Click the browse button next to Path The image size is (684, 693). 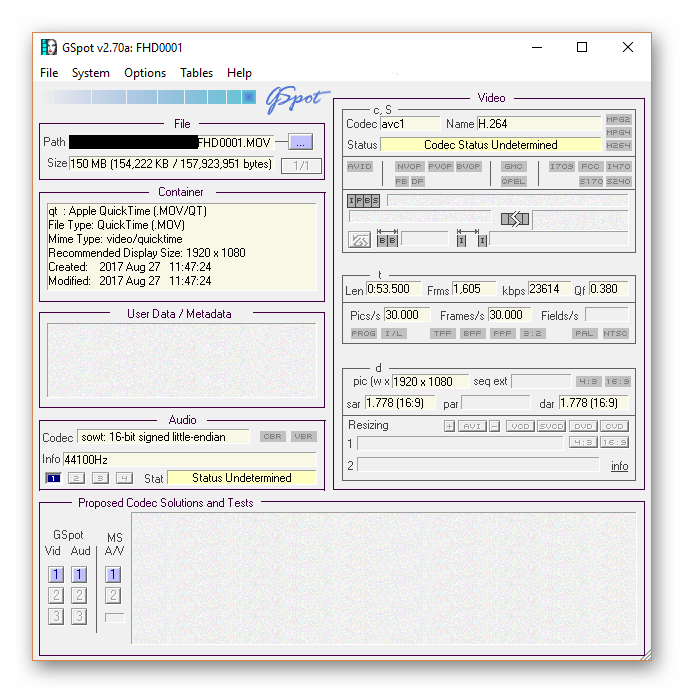click(x=301, y=142)
